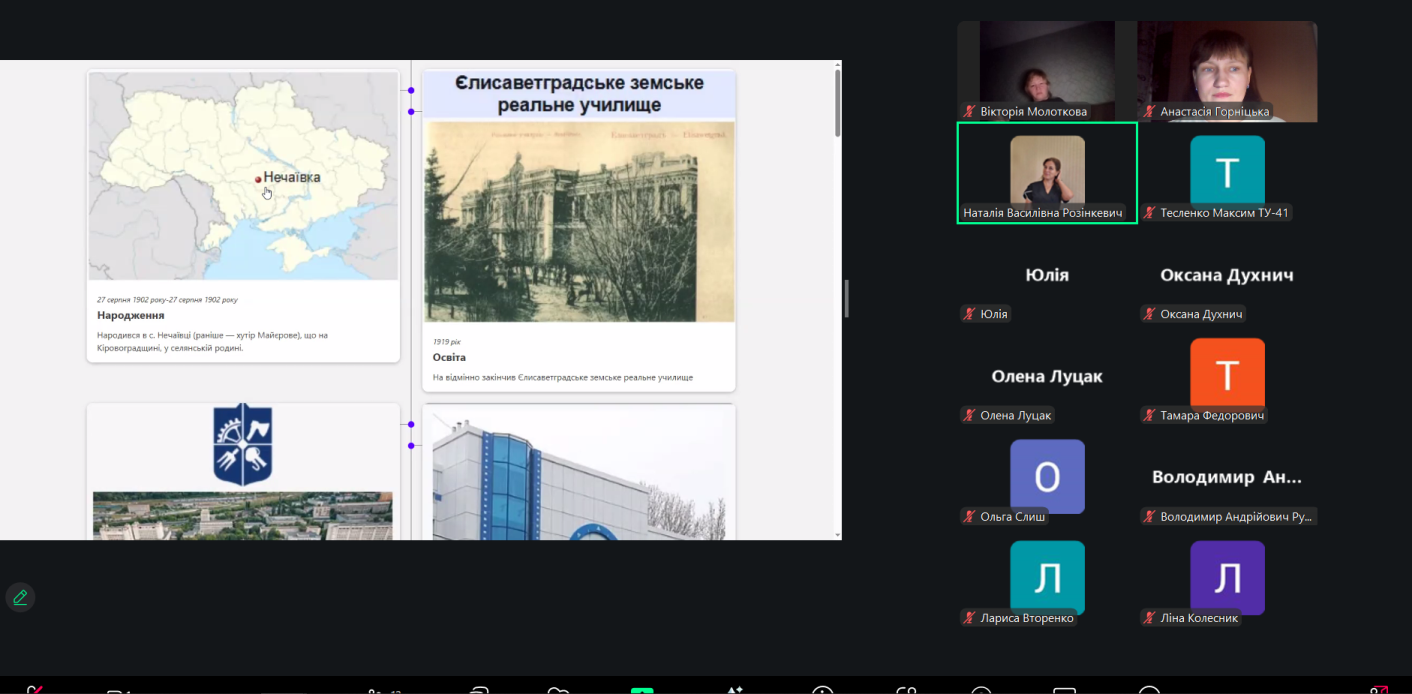This screenshot has height=694, width=1412.
Task: Click the divider handle beside shared screen
Action: [847, 299]
